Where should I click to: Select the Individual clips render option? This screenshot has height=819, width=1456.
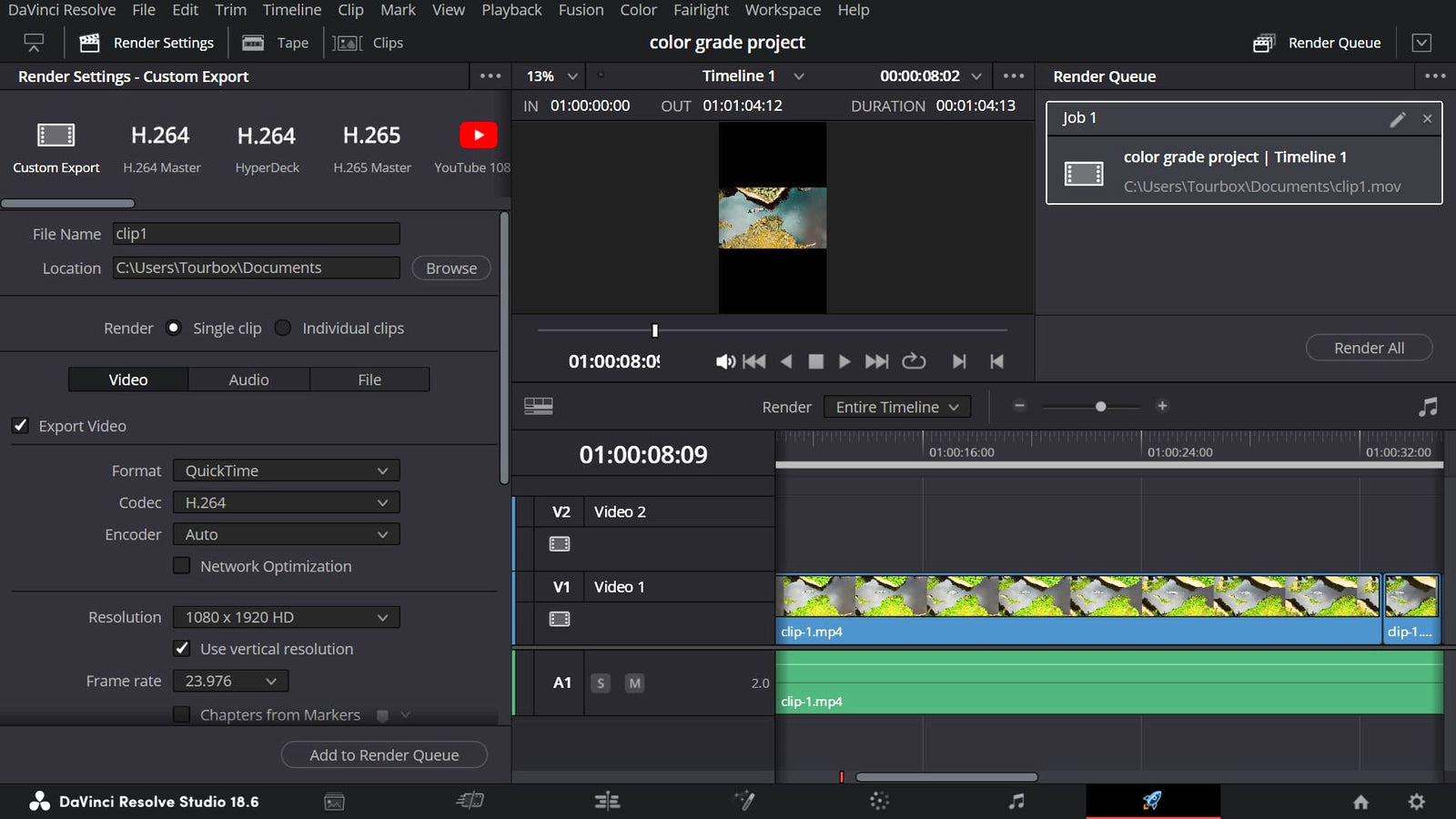tap(283, 328)
